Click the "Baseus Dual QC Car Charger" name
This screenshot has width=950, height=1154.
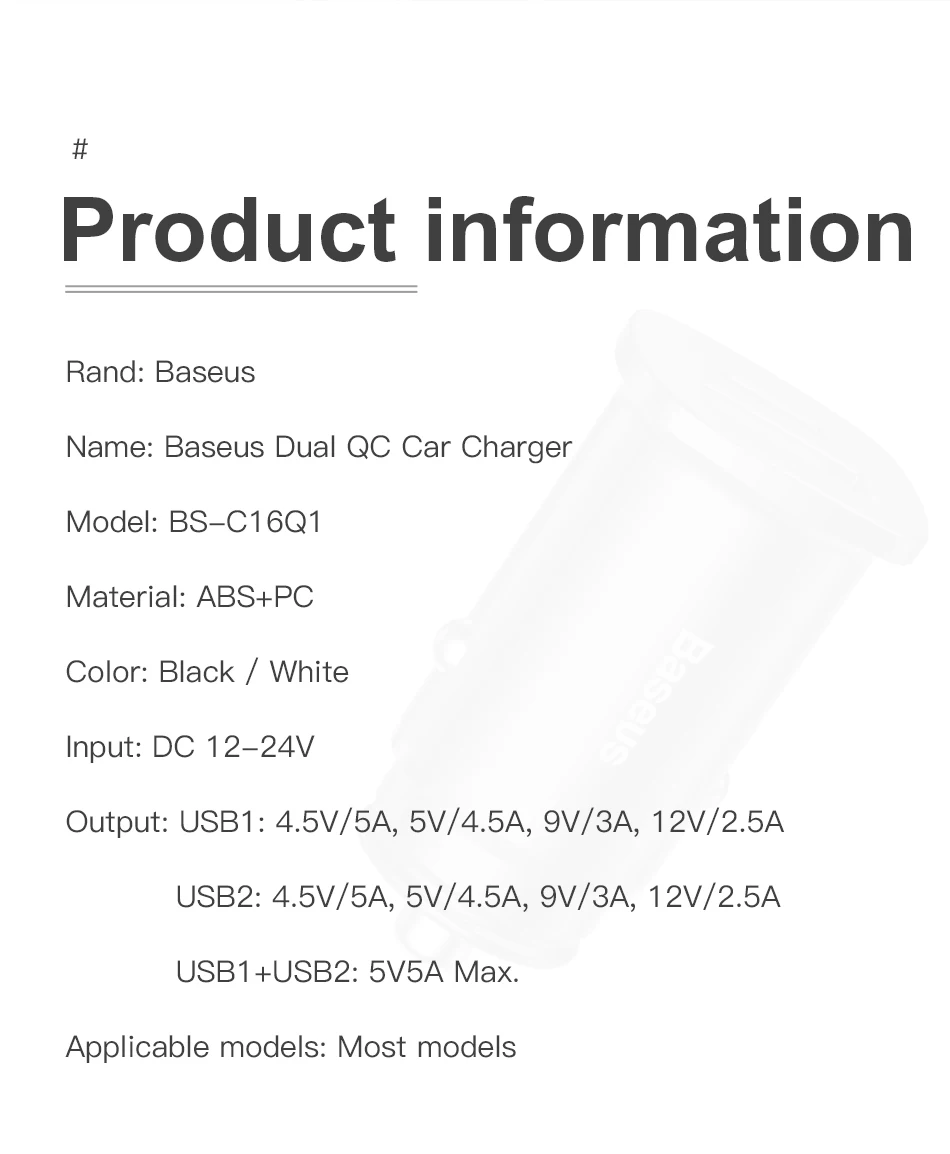(x=368, y=447)
